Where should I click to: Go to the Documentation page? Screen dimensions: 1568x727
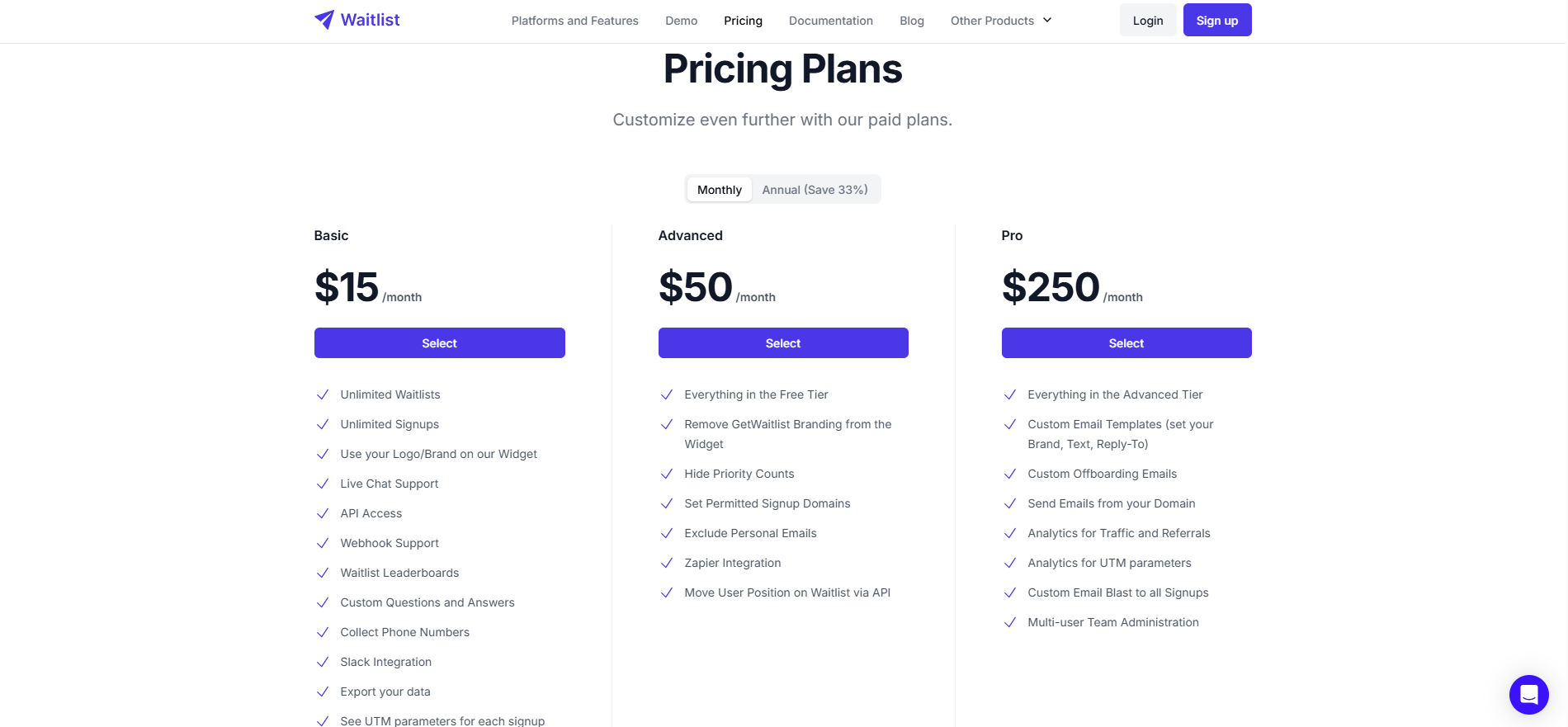click(830, 20)
